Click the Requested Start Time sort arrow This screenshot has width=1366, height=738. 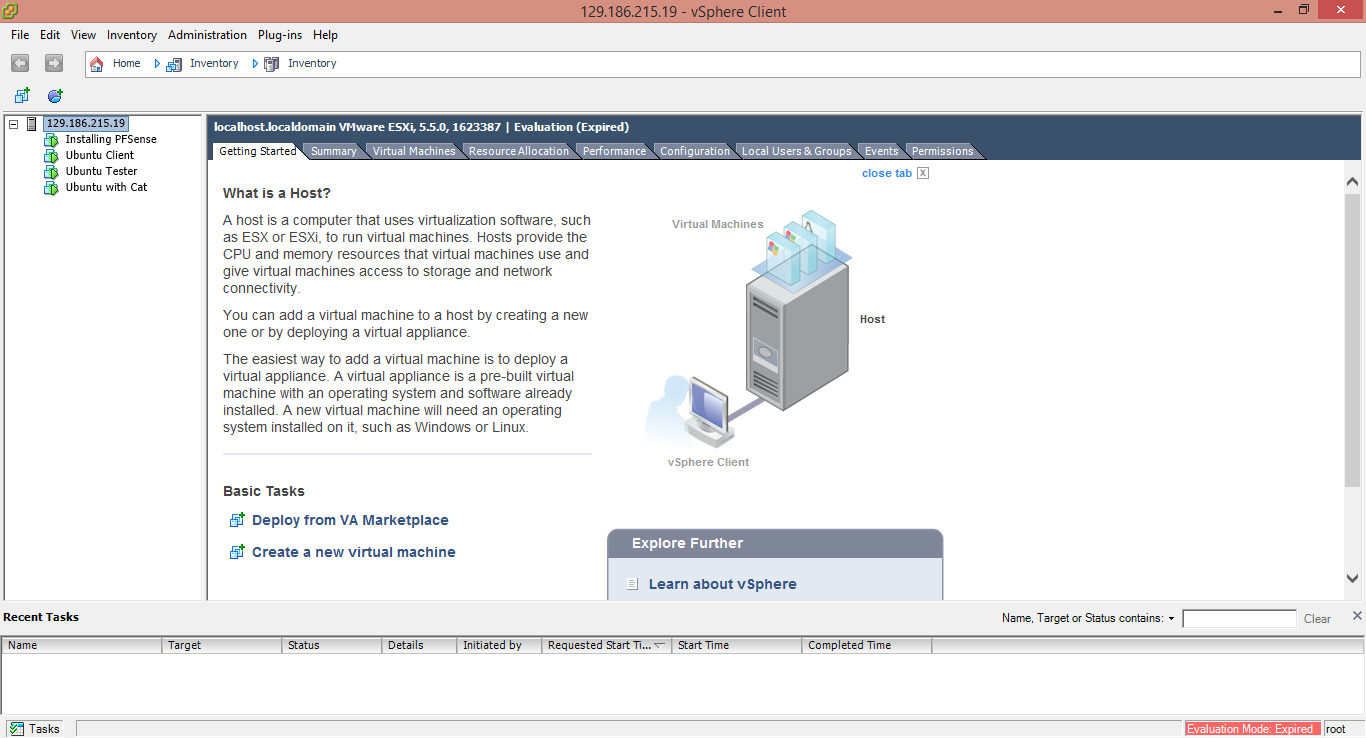point(660,645)
